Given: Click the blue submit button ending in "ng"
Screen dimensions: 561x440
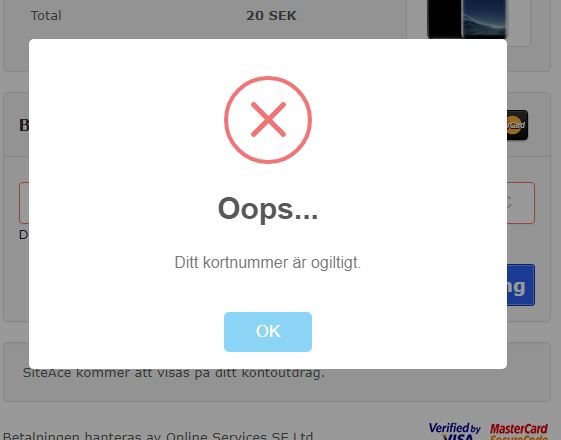Looking at the screenshot, I should [x=521, y=285].
